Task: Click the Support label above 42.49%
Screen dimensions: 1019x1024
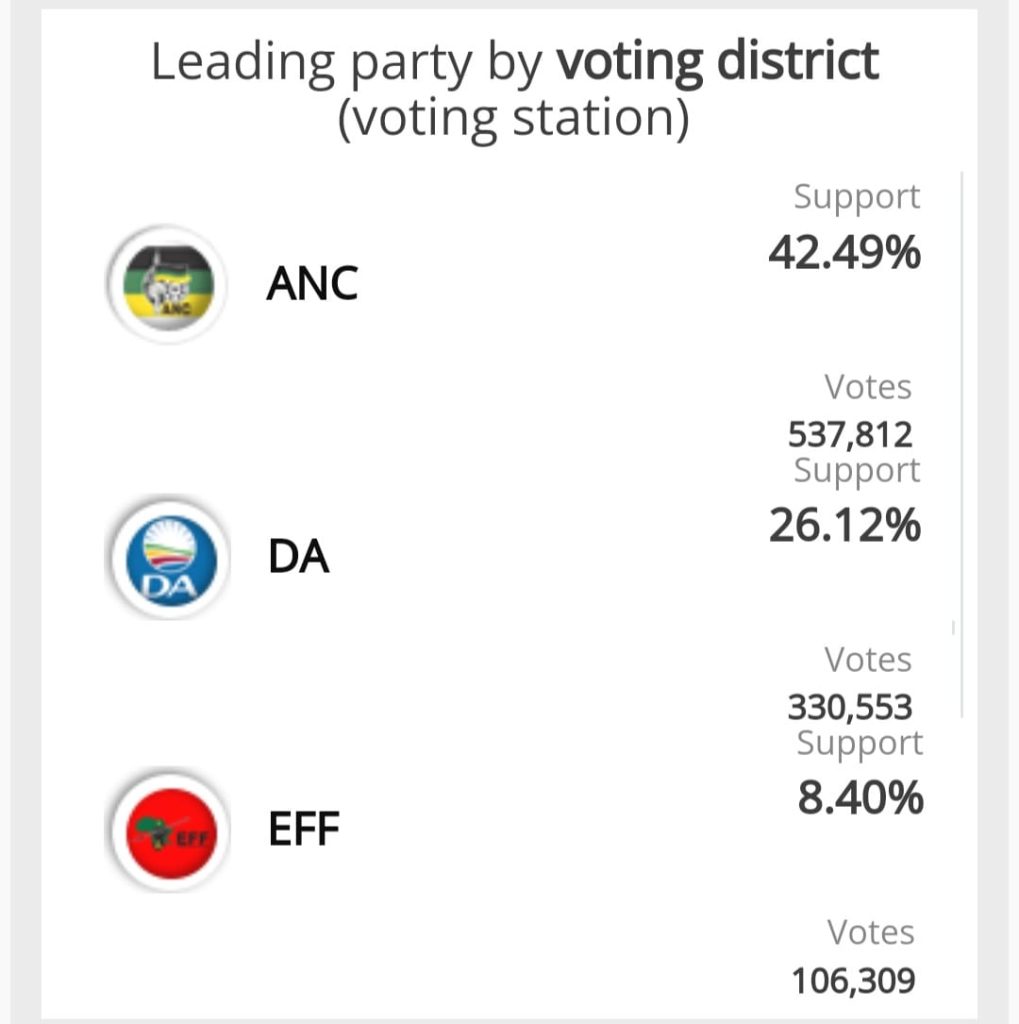Action: click(x=856, y=197)
